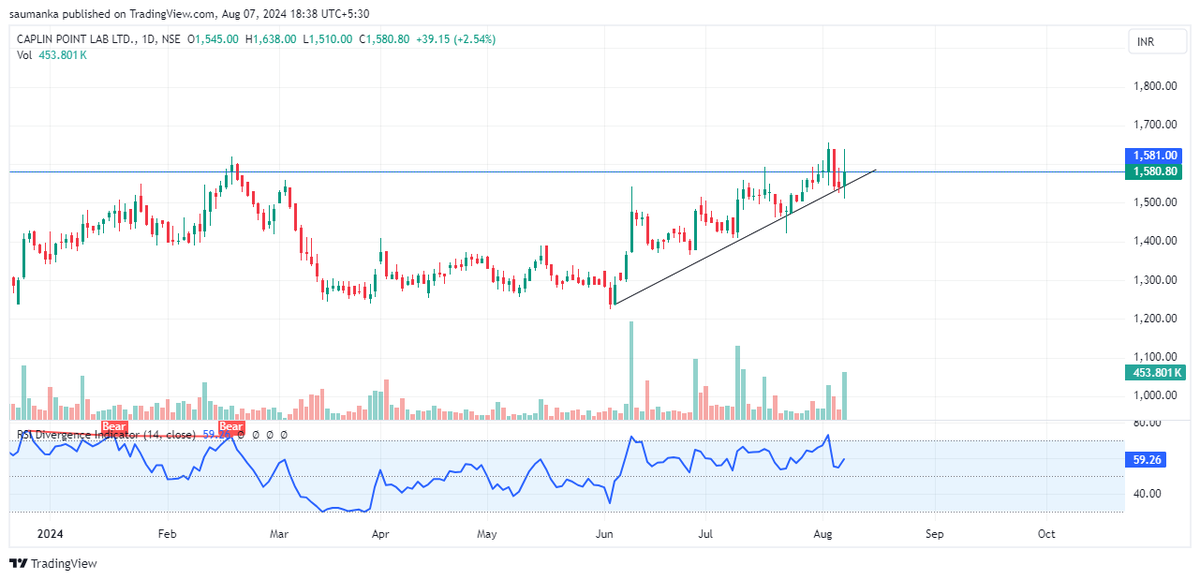Viewport: 1200px width, 580px height.
Task: Click the high price H1,638.00
Action: (x=273, y=39)
